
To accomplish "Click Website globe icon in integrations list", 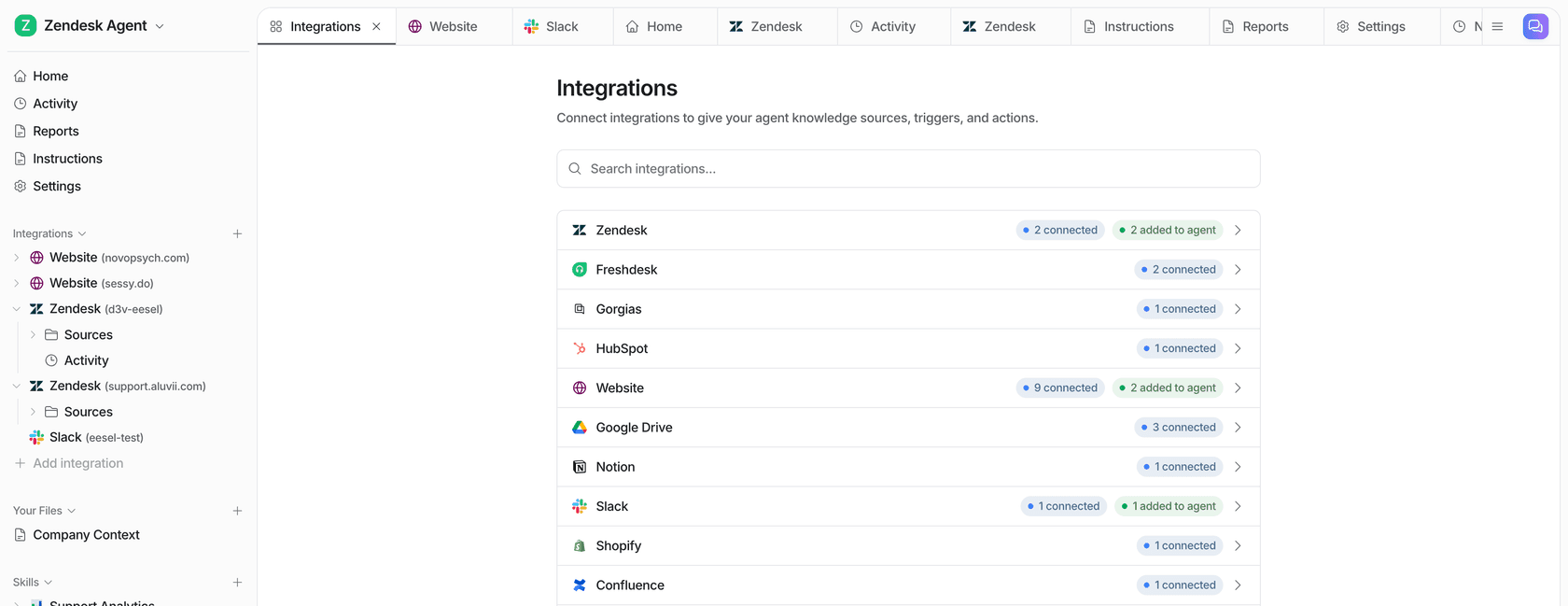I will click(x=580, y=388).
